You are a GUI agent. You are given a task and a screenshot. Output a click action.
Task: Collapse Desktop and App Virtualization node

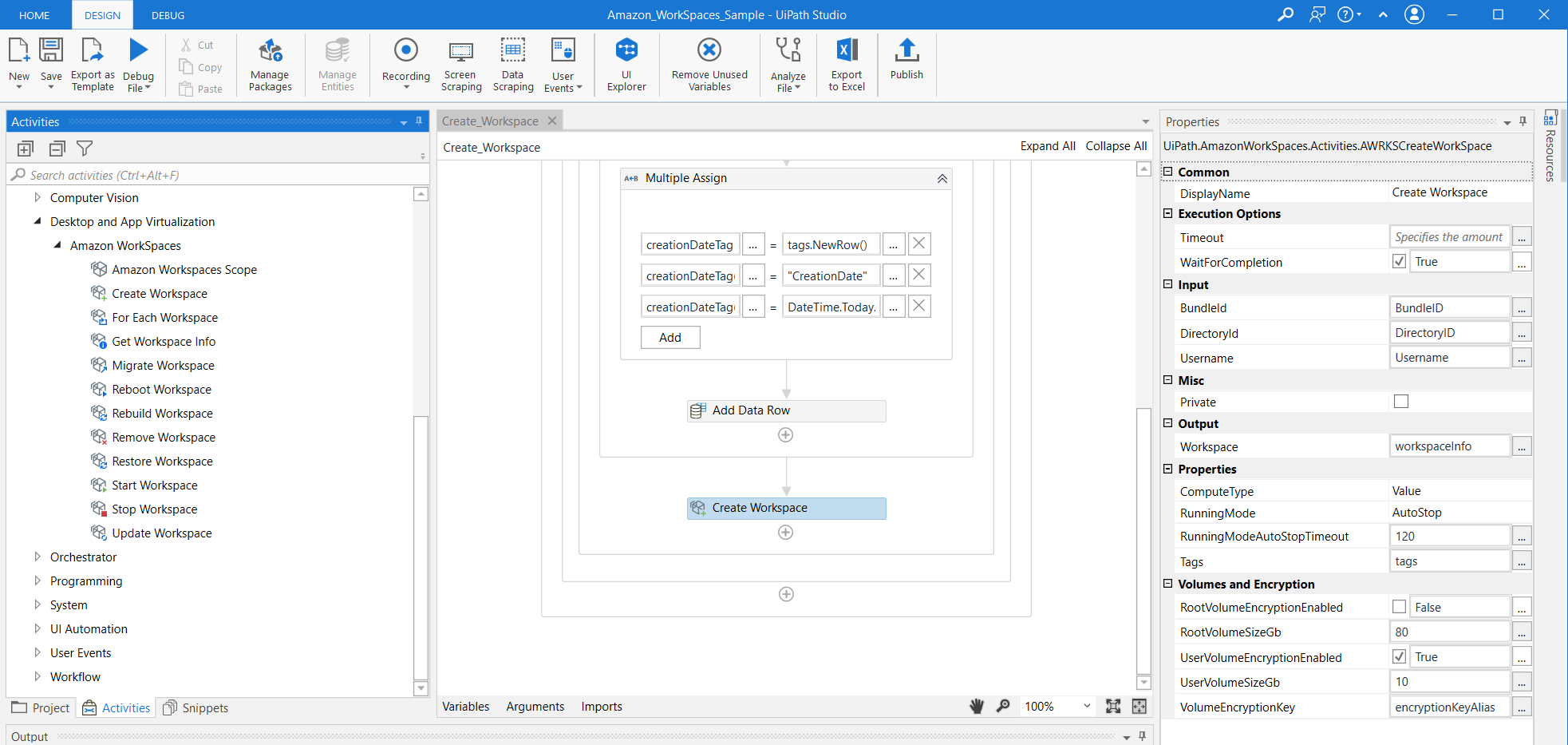37,221
